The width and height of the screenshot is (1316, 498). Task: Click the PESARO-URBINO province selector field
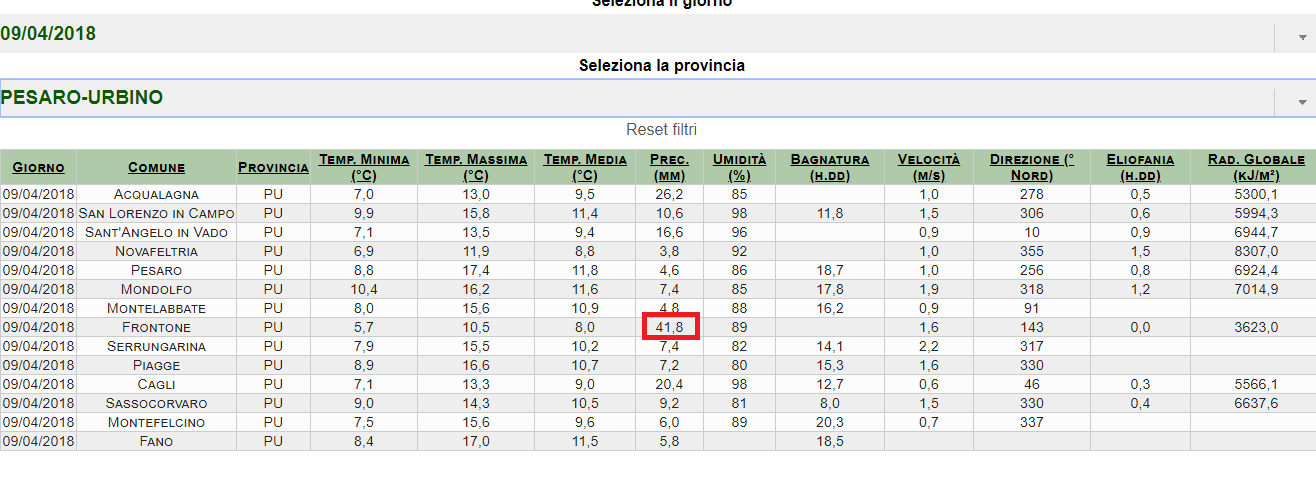point(636,98)
